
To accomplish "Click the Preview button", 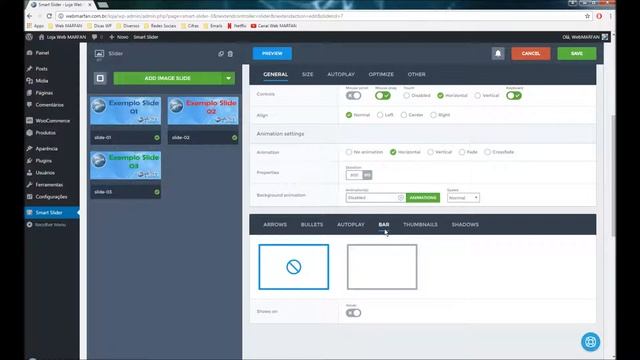I will [272, 53].
